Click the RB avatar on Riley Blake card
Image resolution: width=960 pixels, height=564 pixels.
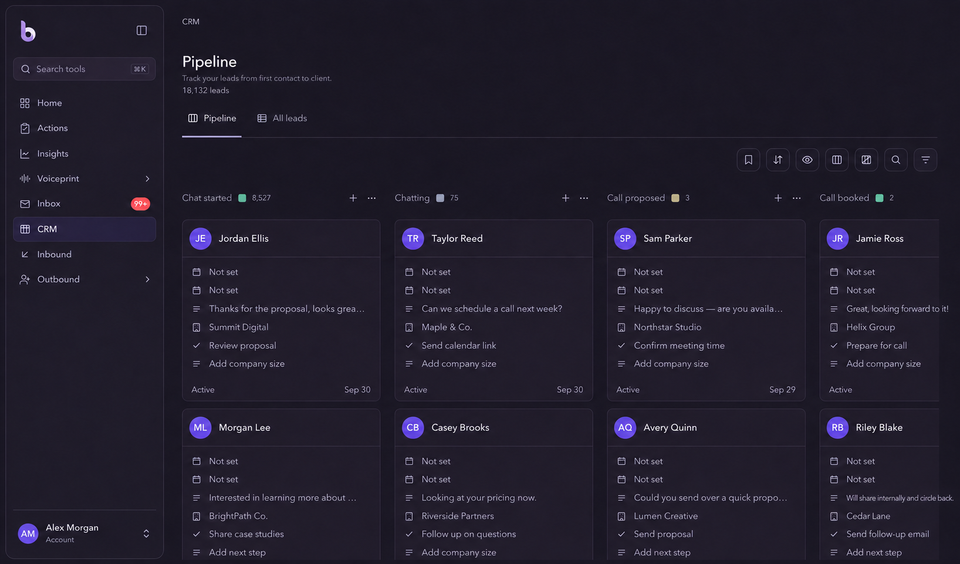click(838, 427)
